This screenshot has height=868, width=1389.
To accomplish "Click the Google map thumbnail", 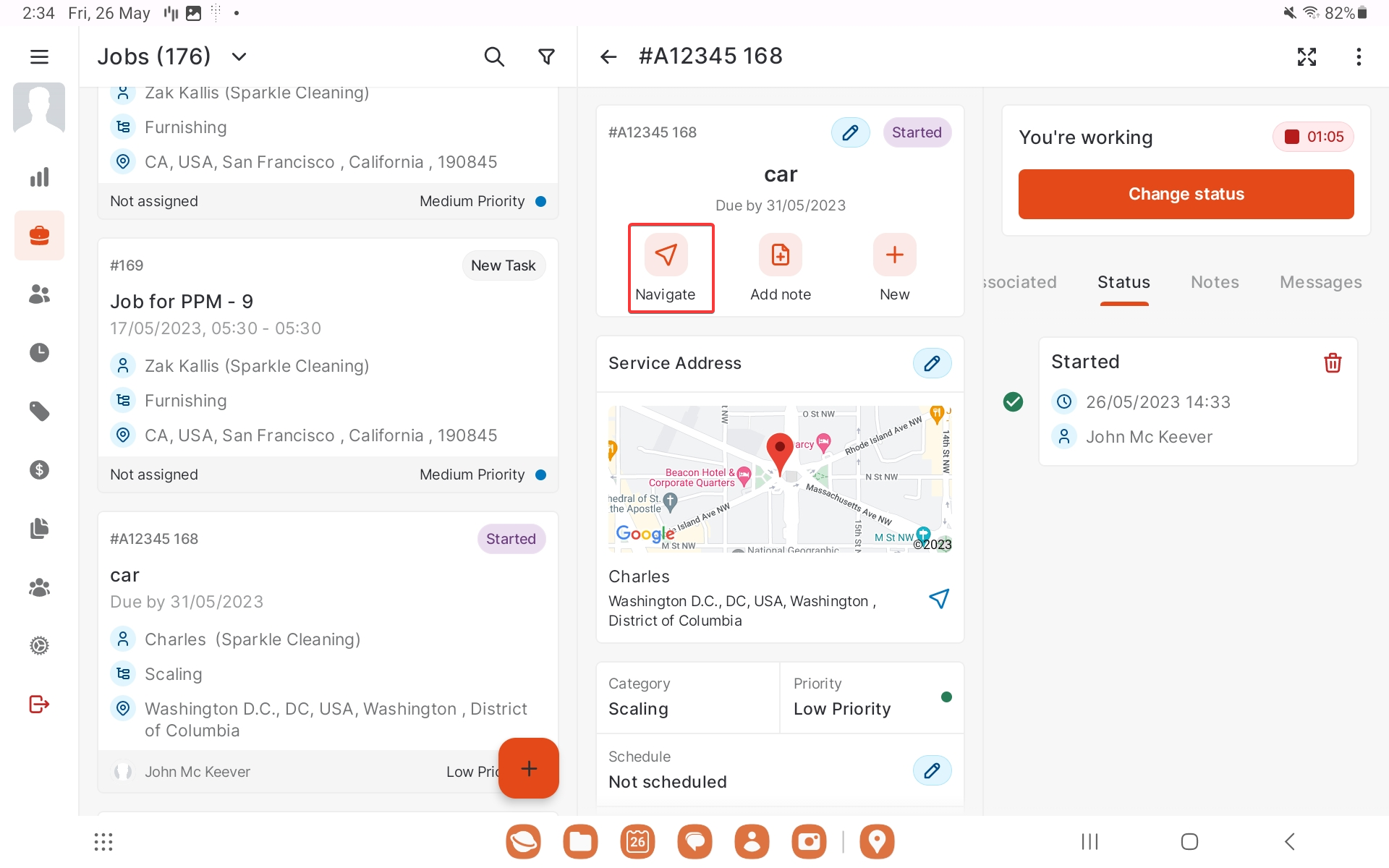I will click(x=780, y=479).
